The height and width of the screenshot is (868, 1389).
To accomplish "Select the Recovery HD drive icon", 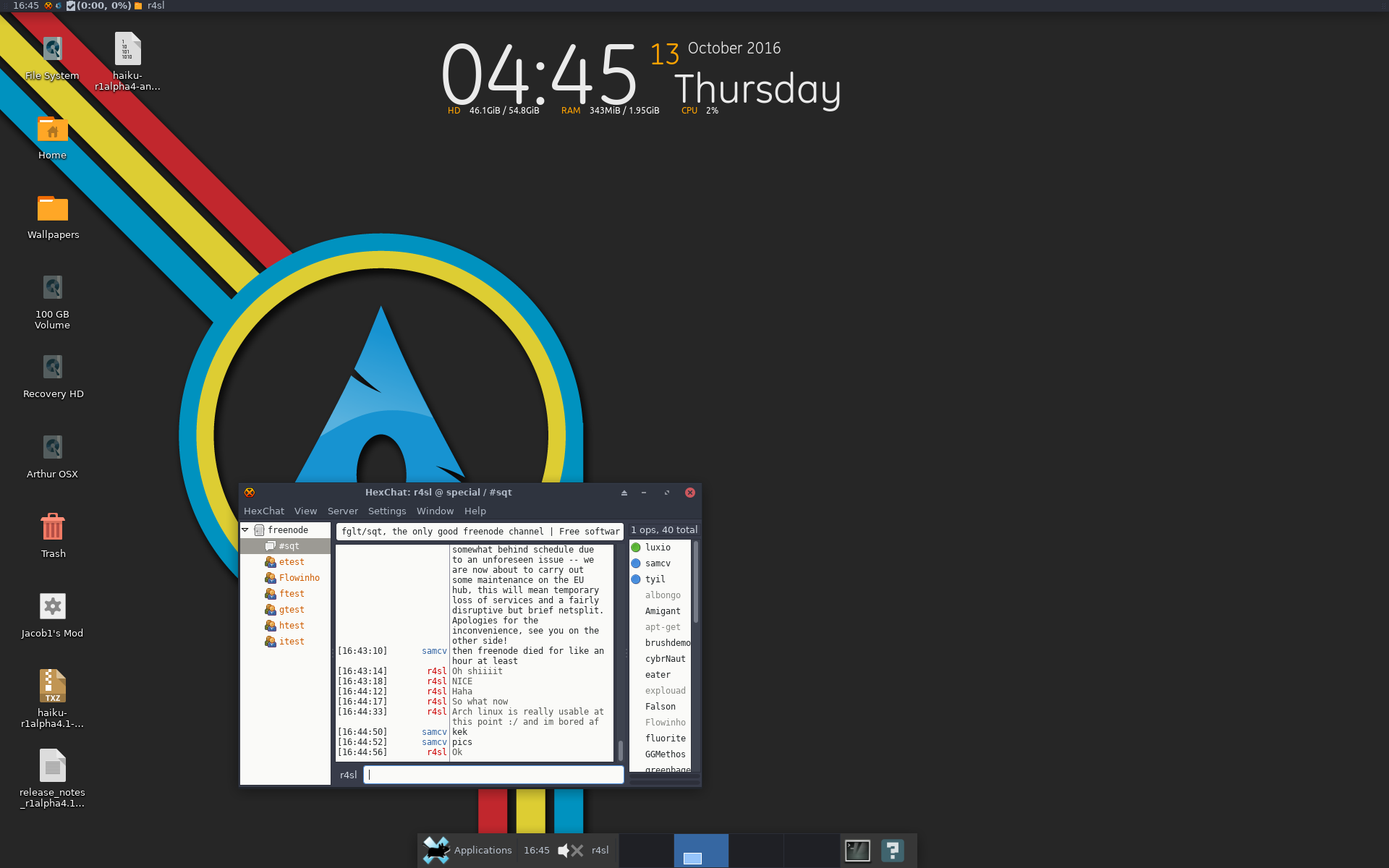I will (52, 367).
